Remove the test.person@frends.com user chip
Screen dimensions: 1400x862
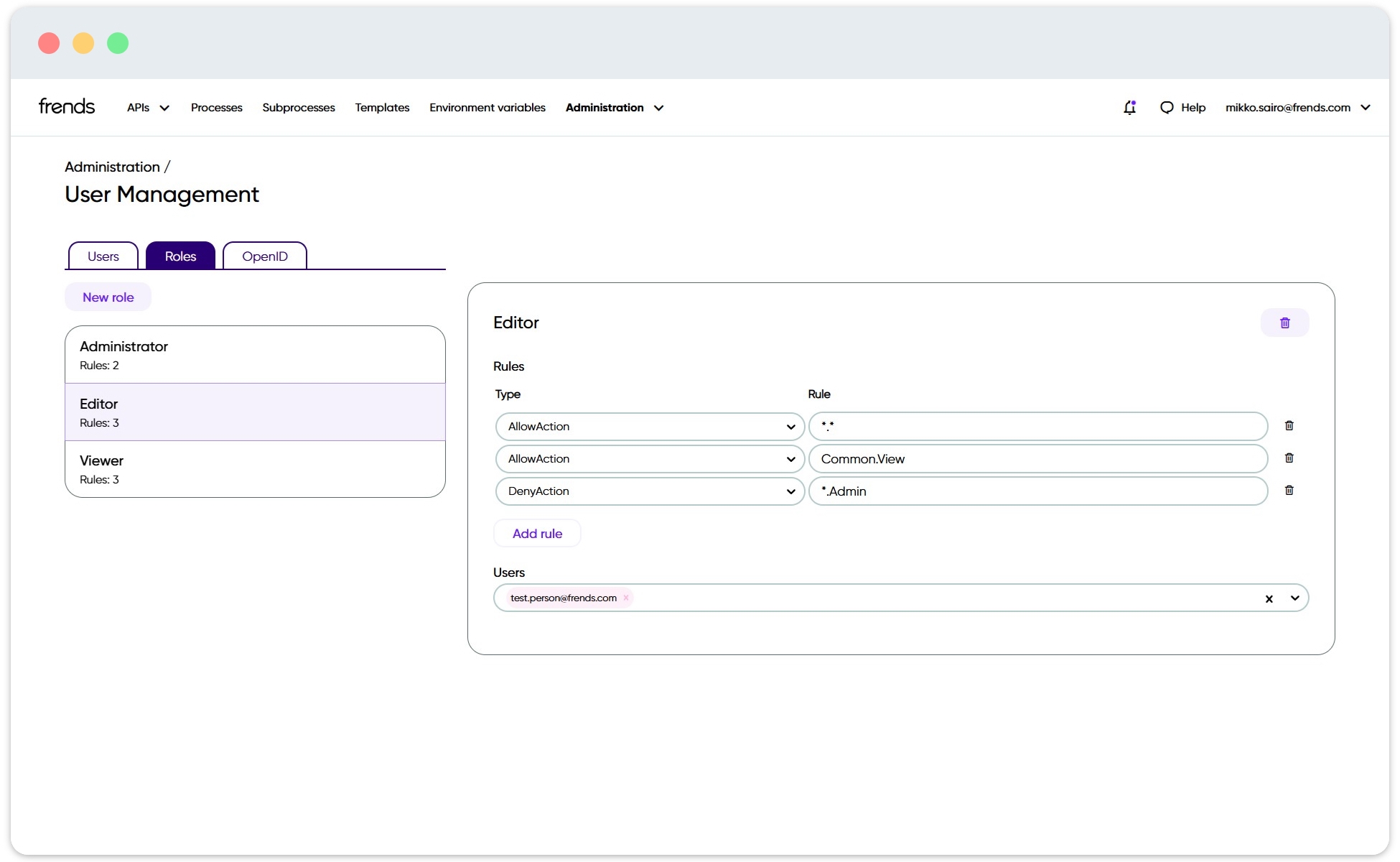[x=625, y=597]
